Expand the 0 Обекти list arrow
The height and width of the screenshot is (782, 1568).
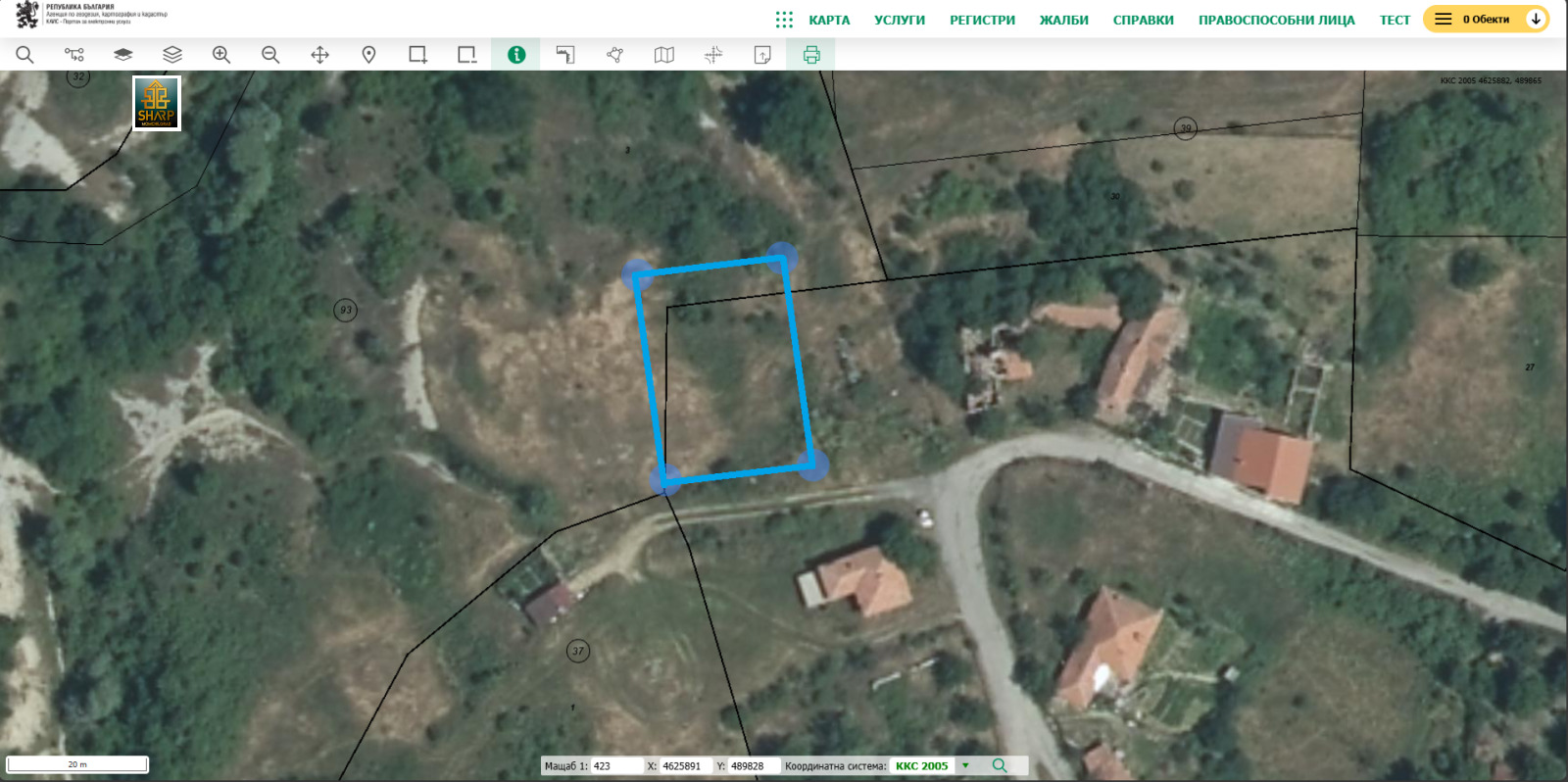pyautogui.click(x=1536, y=20)
